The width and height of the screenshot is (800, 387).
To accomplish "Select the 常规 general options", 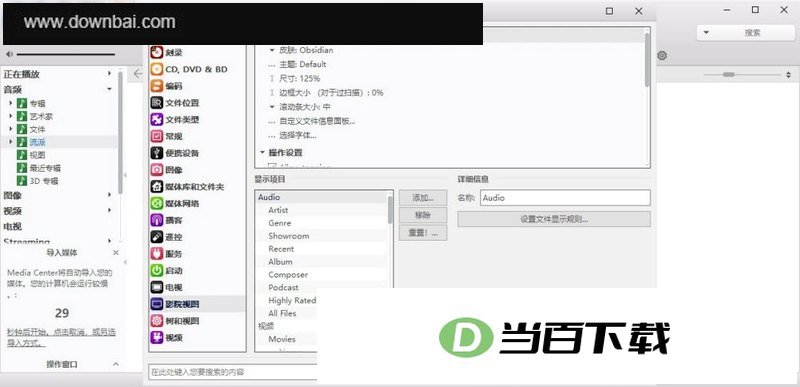I will 166,137.
